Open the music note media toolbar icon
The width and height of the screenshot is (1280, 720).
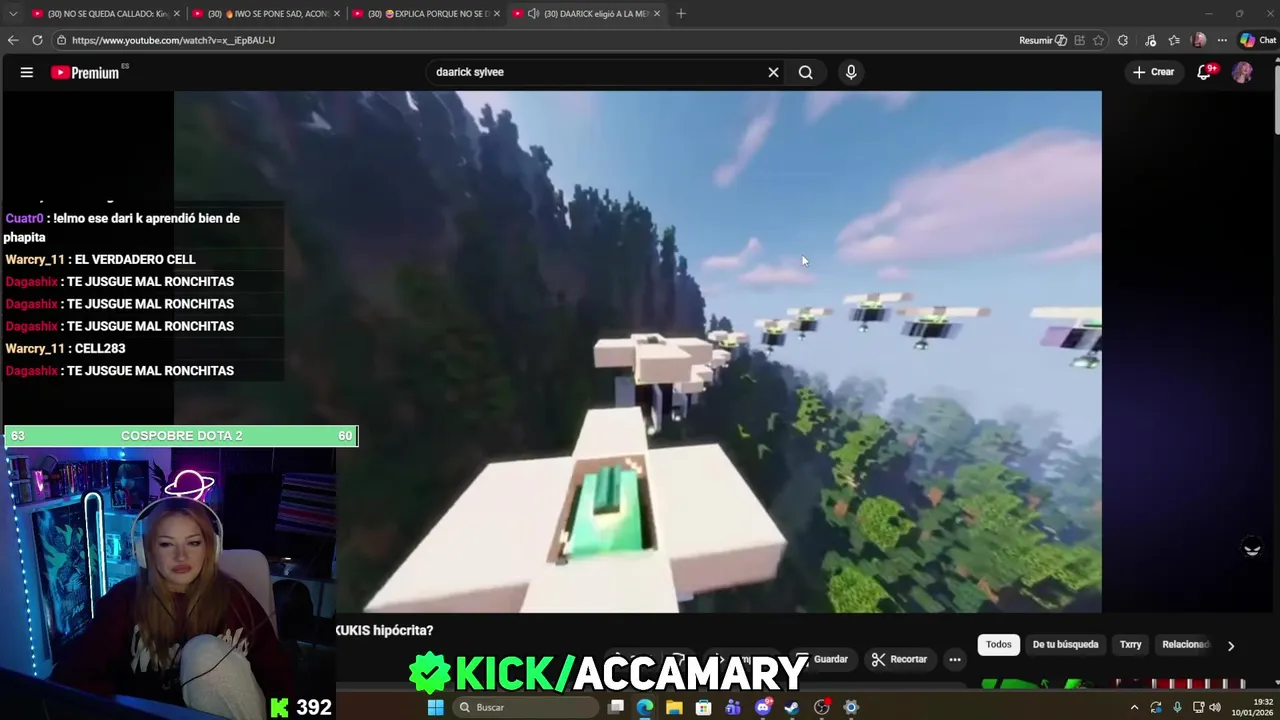pyautogui.click(x=1151, y=40)
